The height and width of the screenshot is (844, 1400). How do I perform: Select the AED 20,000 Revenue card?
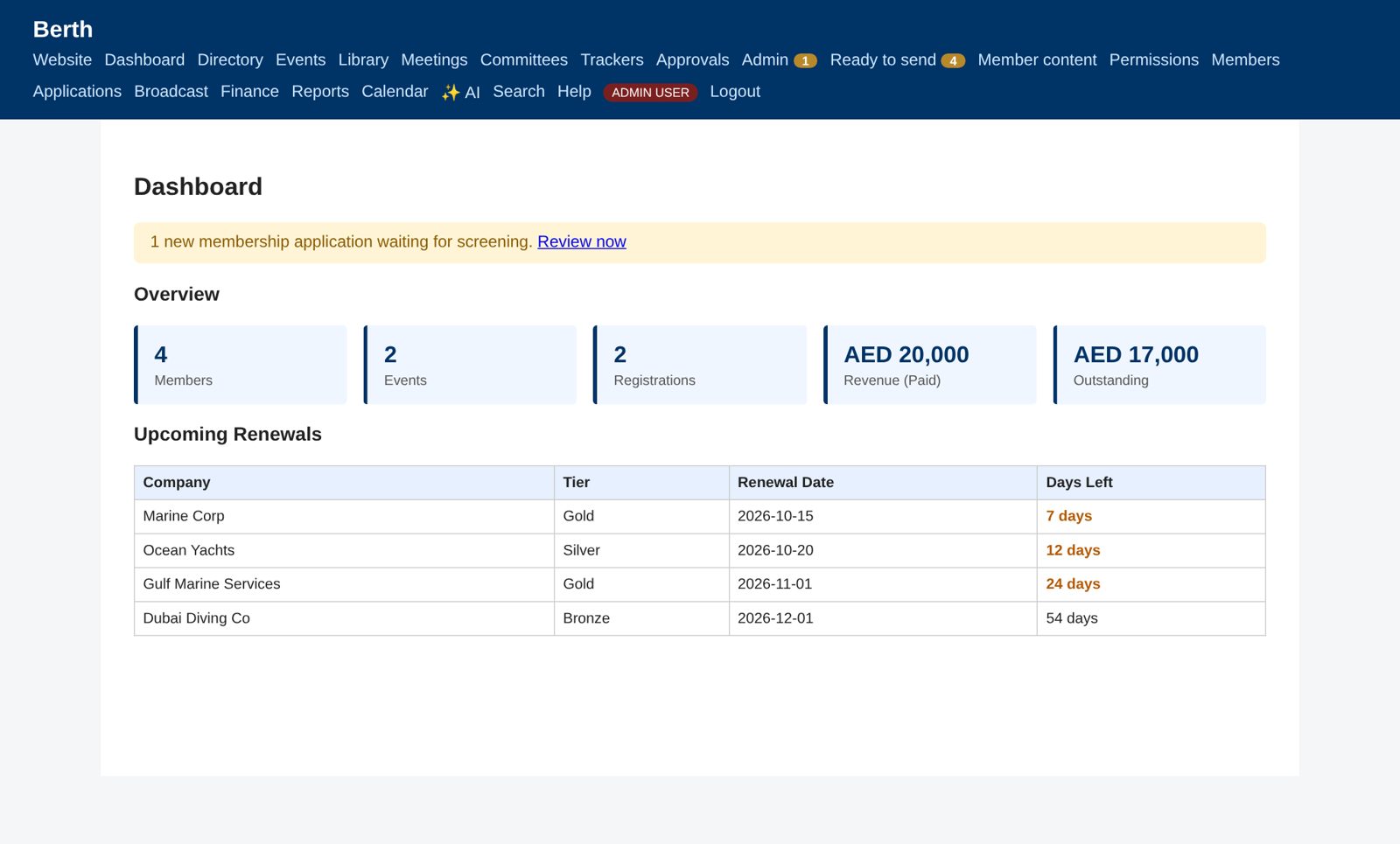930,365
